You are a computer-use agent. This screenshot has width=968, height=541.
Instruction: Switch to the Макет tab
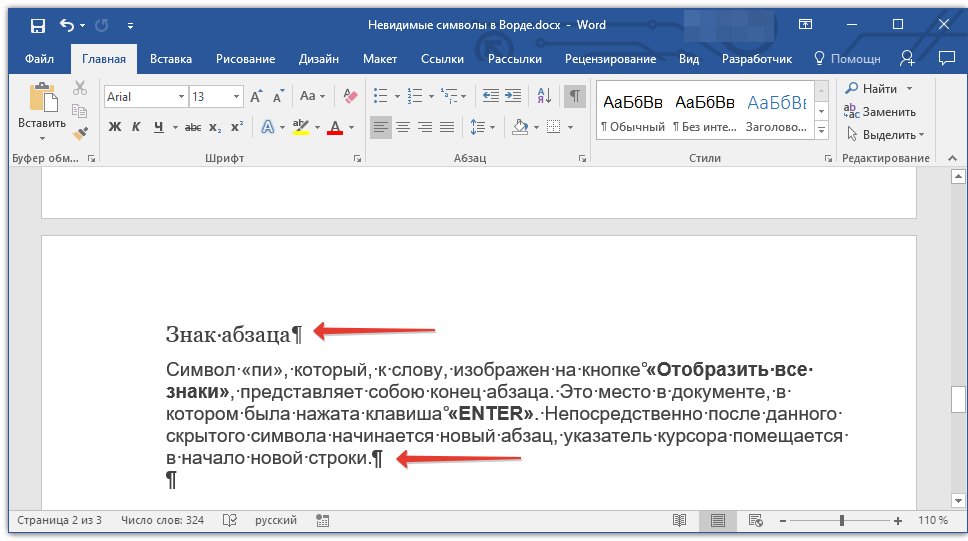(x=380, y=59)
